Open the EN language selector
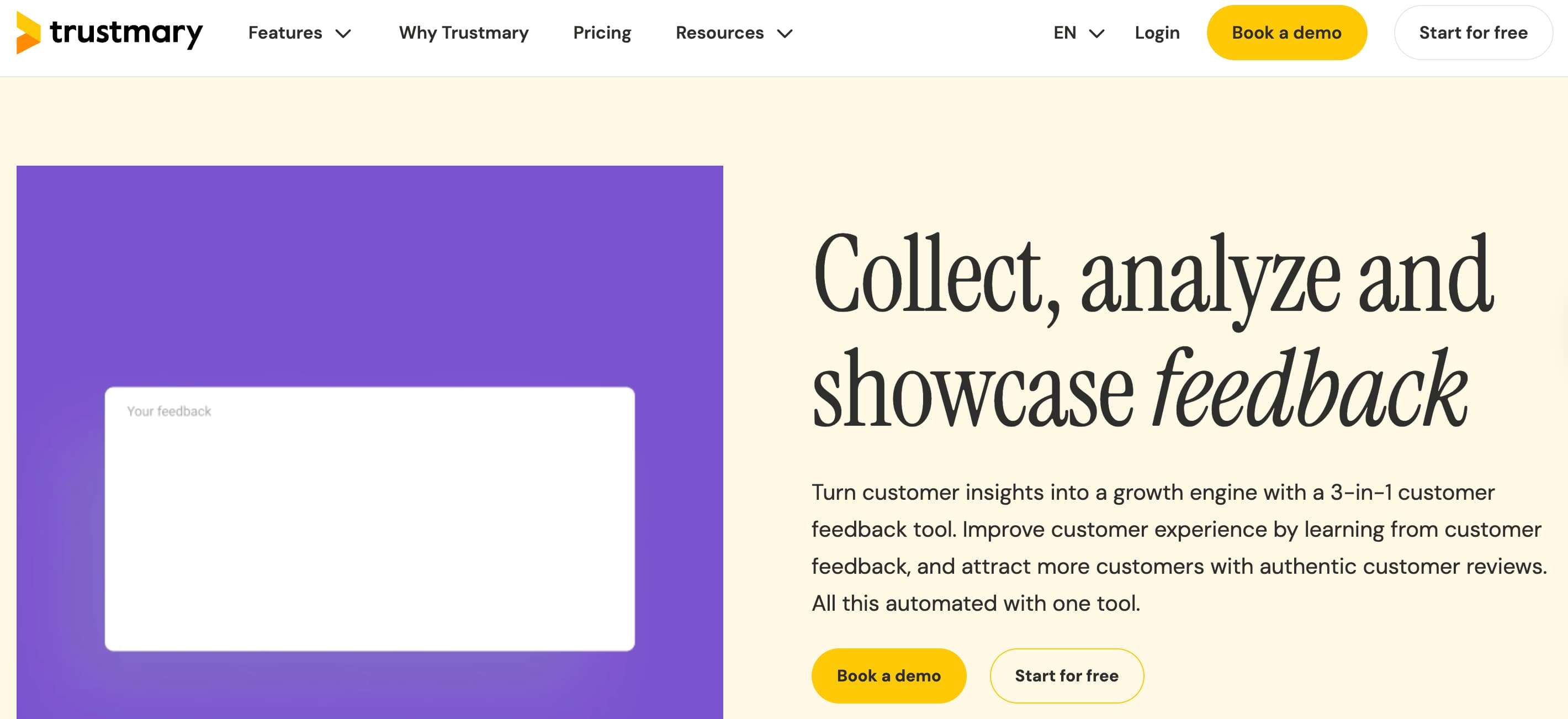The height and width of the screenshot is (719, 1568). coord(1065,33)
